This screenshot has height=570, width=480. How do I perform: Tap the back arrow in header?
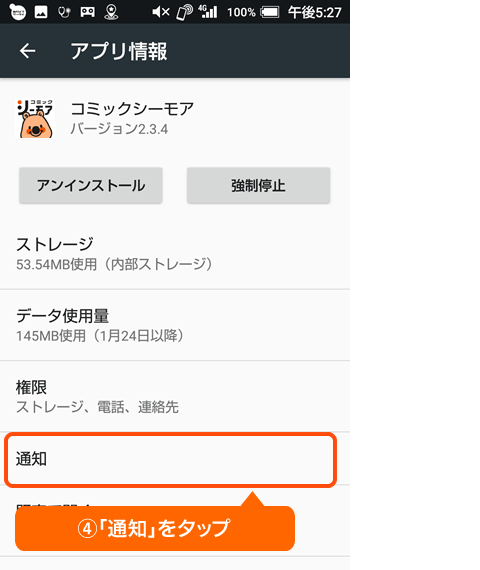pos(28,51)
